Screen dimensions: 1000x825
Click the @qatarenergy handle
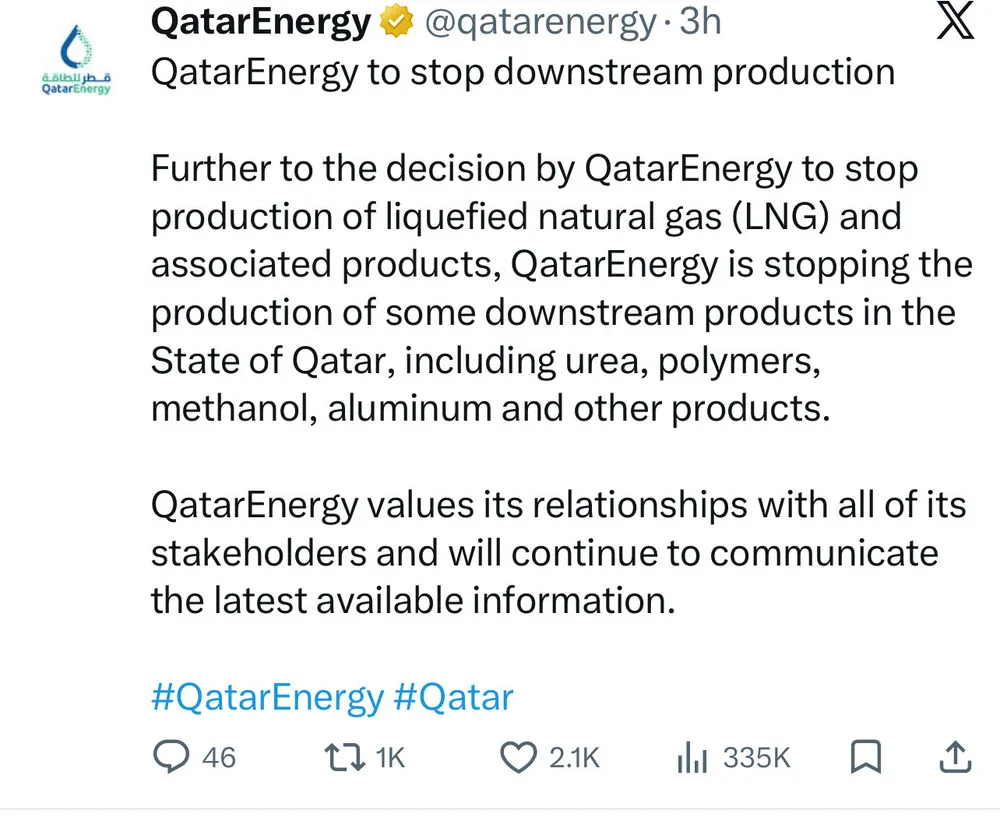point(539,22)
